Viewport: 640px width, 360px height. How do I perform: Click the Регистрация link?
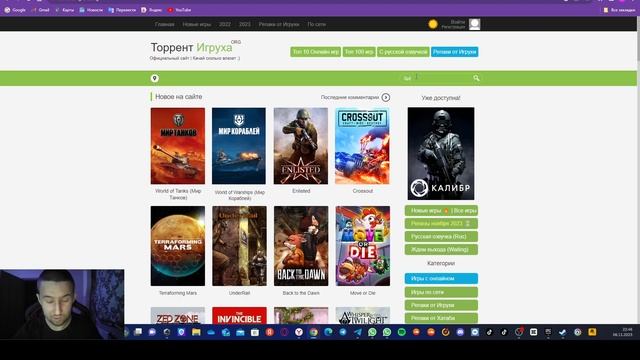(x=453, y=27)
